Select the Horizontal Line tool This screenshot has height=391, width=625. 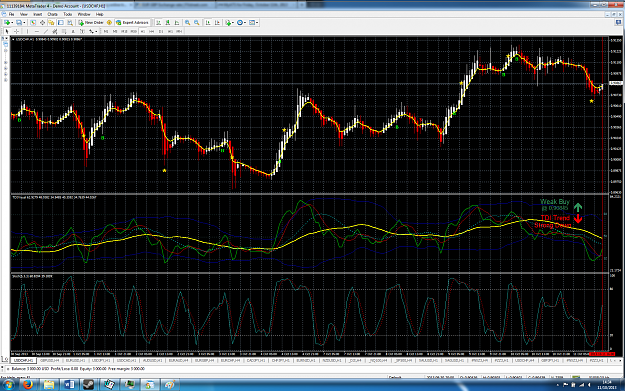37,31
